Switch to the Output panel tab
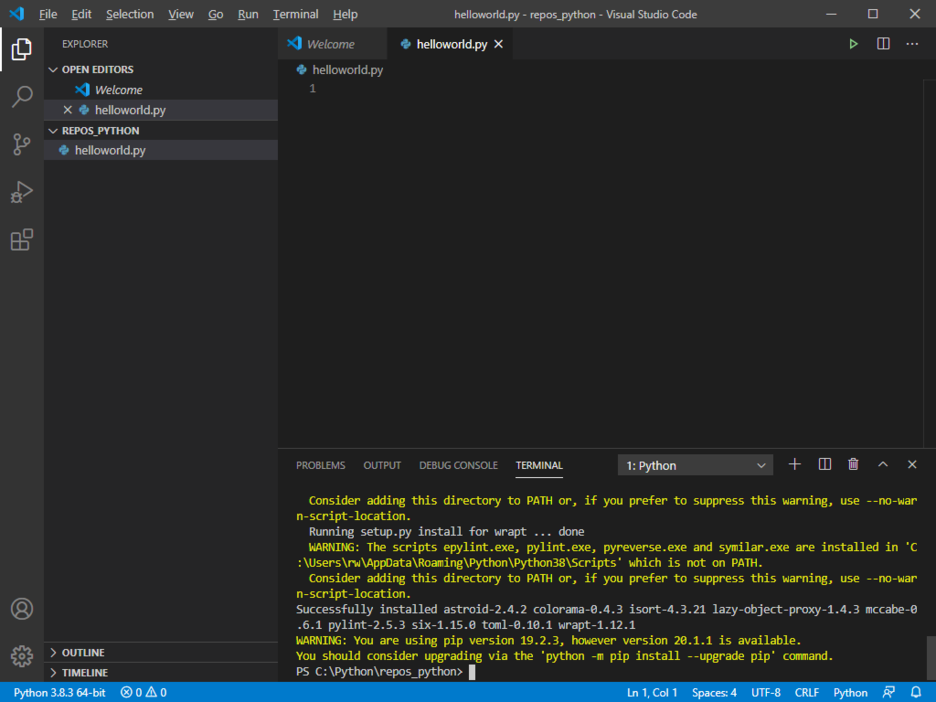Screen dimensions: 936x702 coord(382,465)
